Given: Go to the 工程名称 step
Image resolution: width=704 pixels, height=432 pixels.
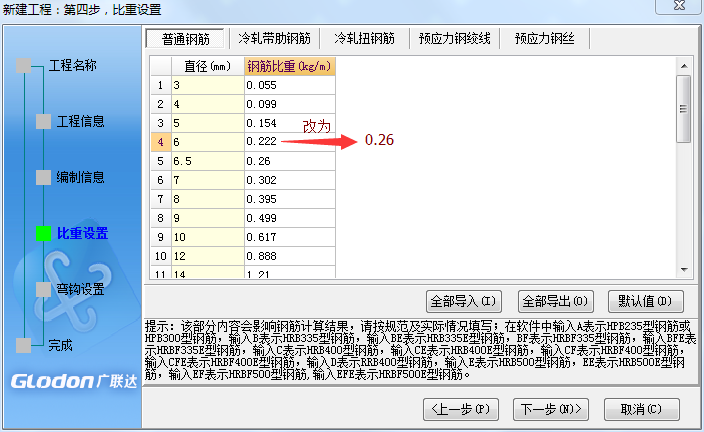Looking at the screenshot, I should point(73,66).
